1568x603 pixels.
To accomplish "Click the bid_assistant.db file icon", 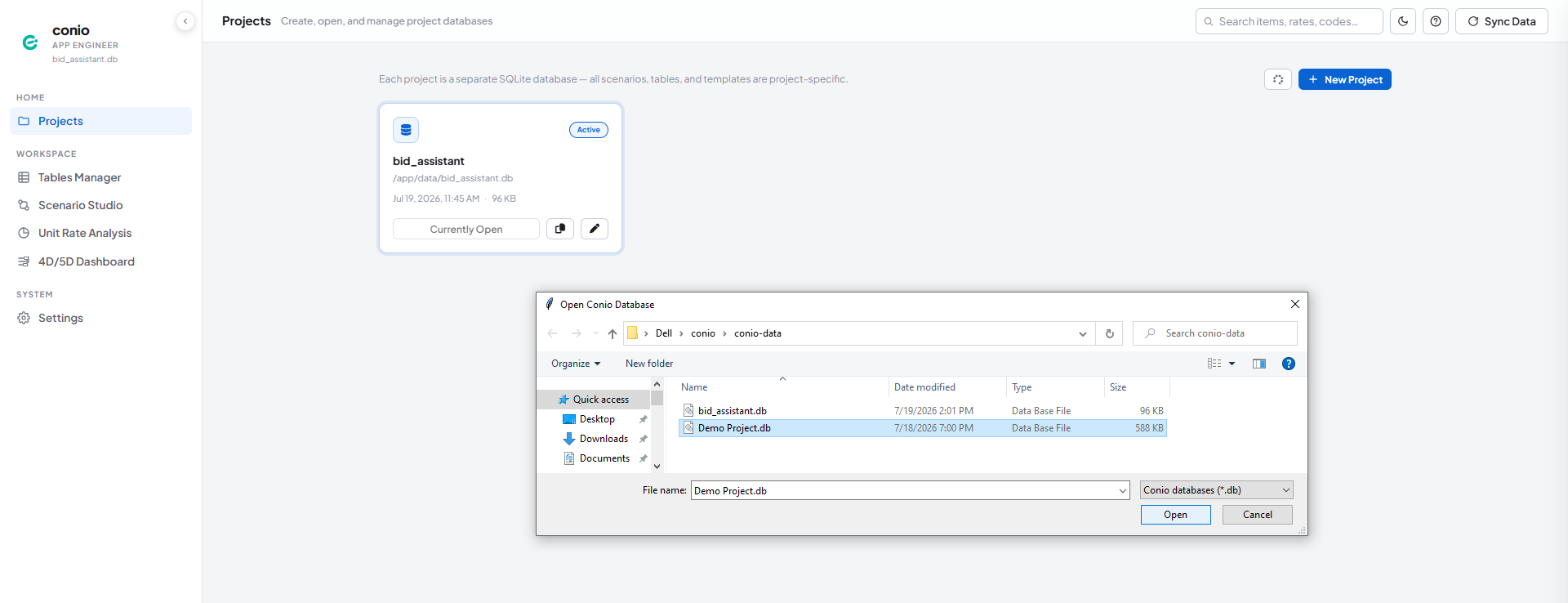I will tap(688, 411).
